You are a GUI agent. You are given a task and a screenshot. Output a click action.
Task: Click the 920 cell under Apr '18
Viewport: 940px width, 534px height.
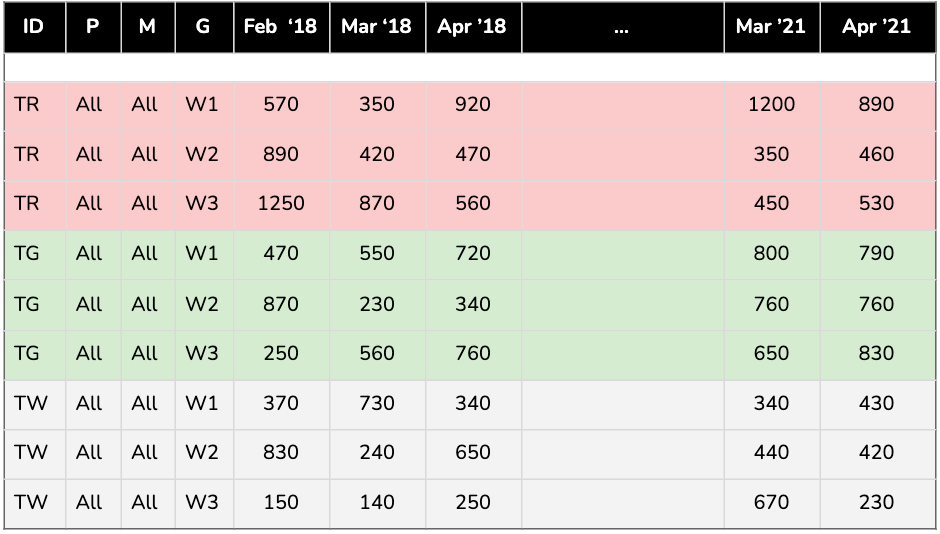[472, 104]
